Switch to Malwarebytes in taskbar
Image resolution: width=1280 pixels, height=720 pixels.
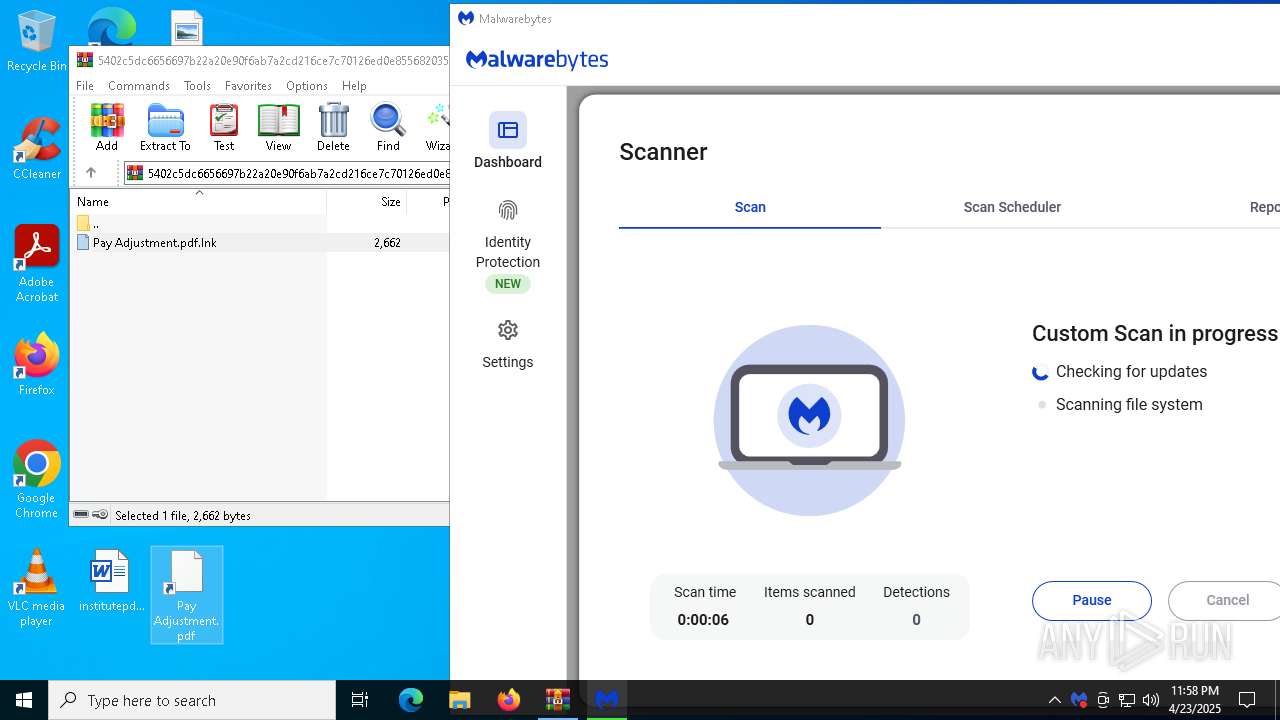tap(607, 700)
